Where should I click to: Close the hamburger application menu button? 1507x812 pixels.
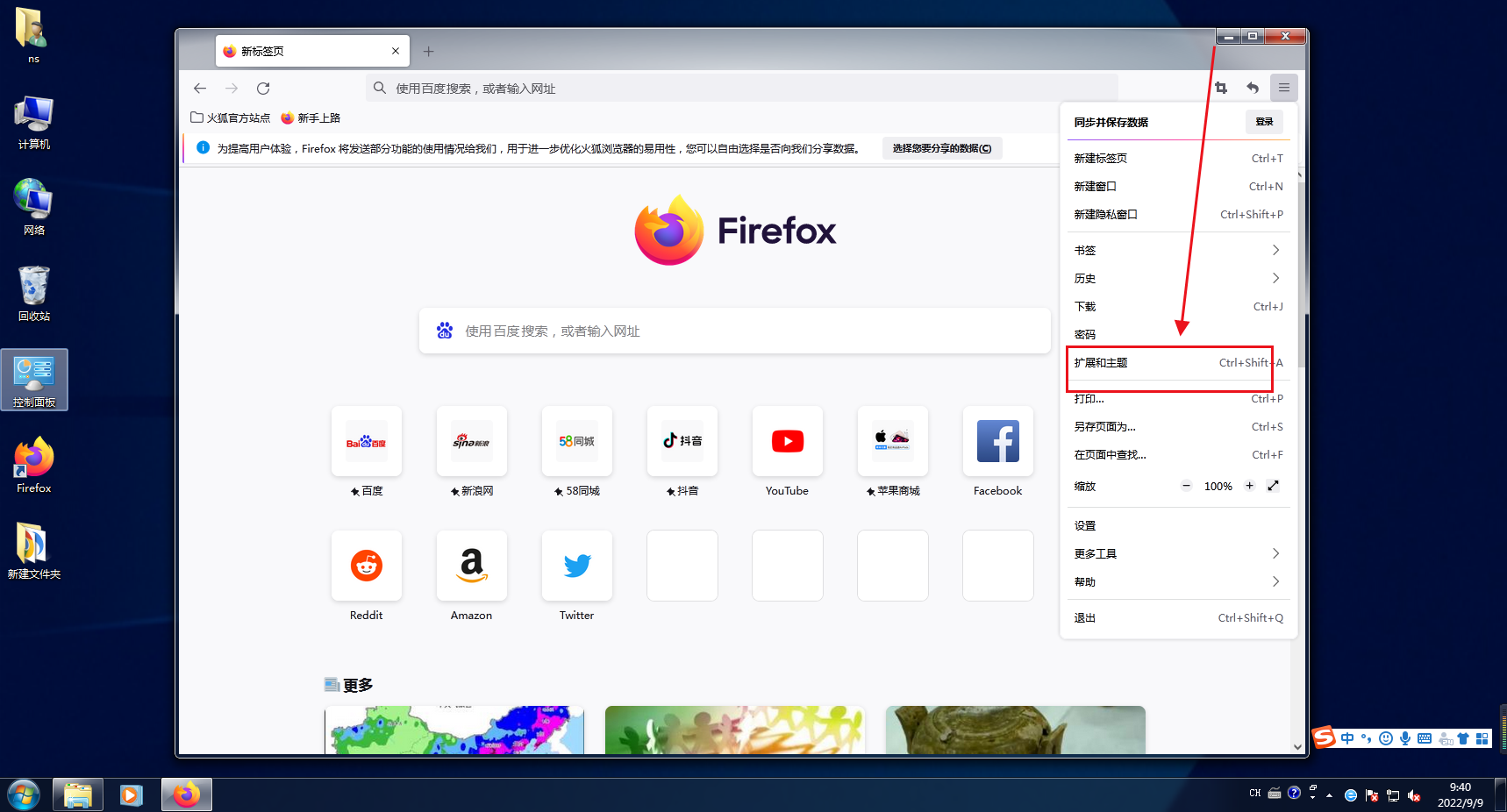coord(1284,88)
